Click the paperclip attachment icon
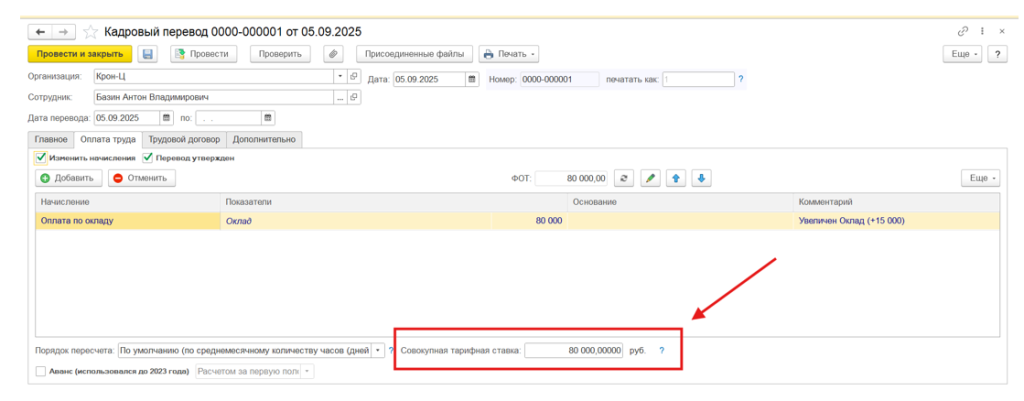This screenshot has height=401, width=1024. tap(334, 54)
